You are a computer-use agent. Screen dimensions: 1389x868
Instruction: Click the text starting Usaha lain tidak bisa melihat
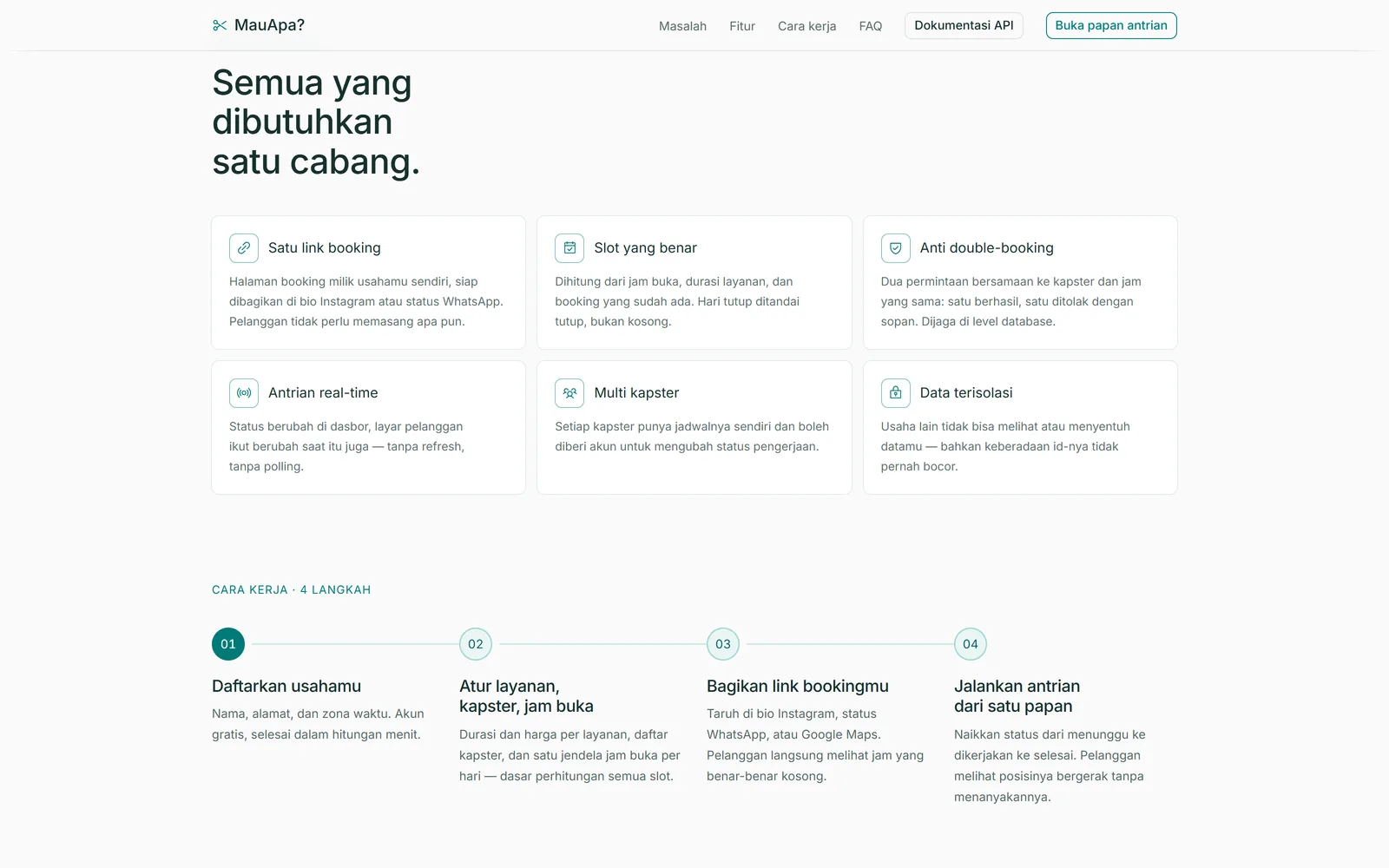click(1005, 446)
